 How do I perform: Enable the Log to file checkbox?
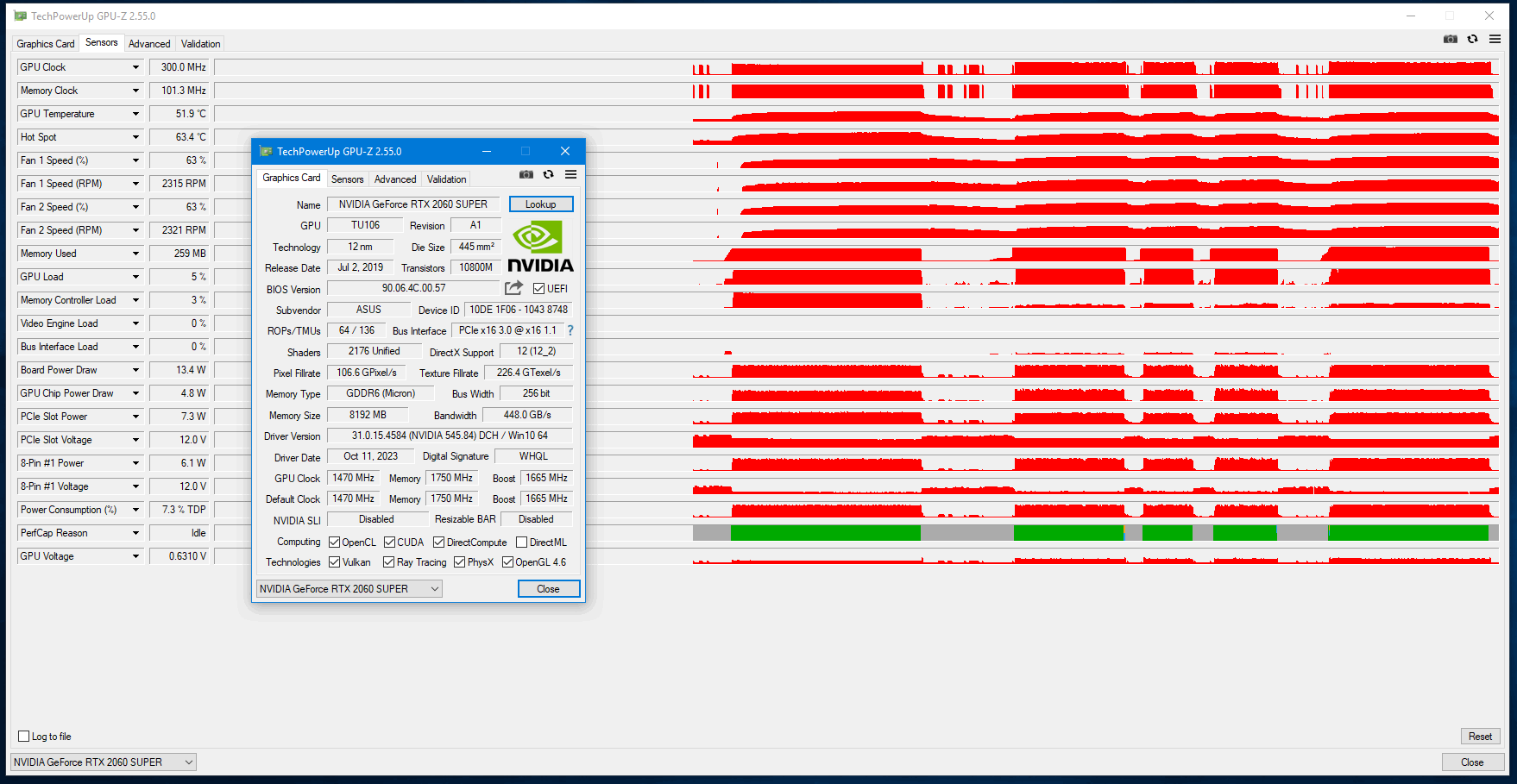[24, 737]
